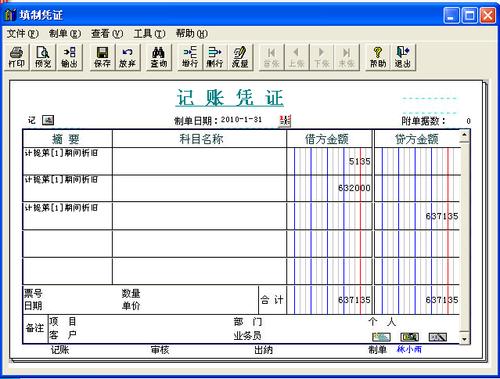This screenshot has height=379, width=500.
Task: Click credit total 637135 in 合计 row
Action: 442,300
